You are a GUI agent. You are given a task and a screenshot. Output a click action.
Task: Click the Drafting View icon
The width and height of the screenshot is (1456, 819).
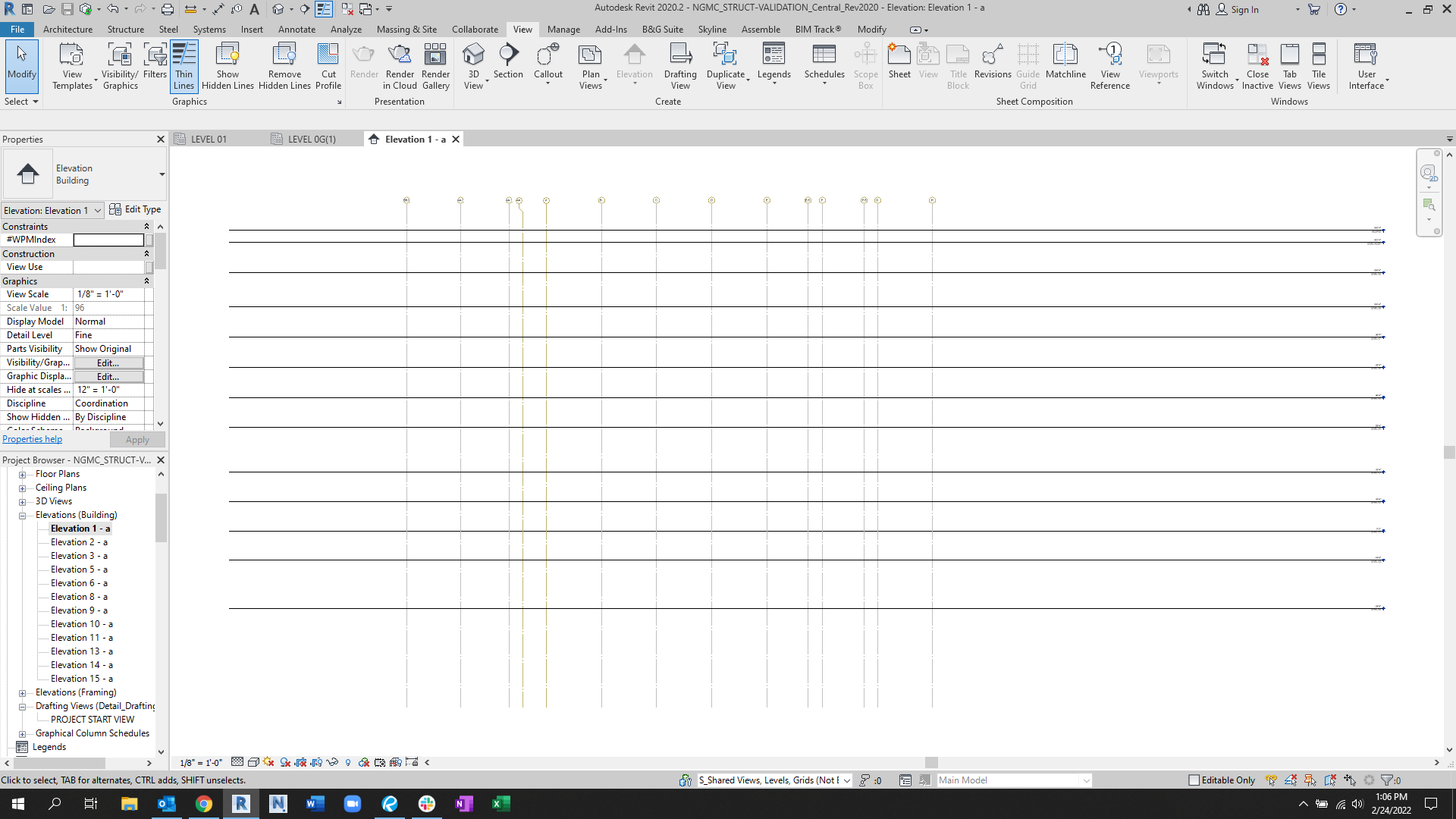[x=680, y=55]
